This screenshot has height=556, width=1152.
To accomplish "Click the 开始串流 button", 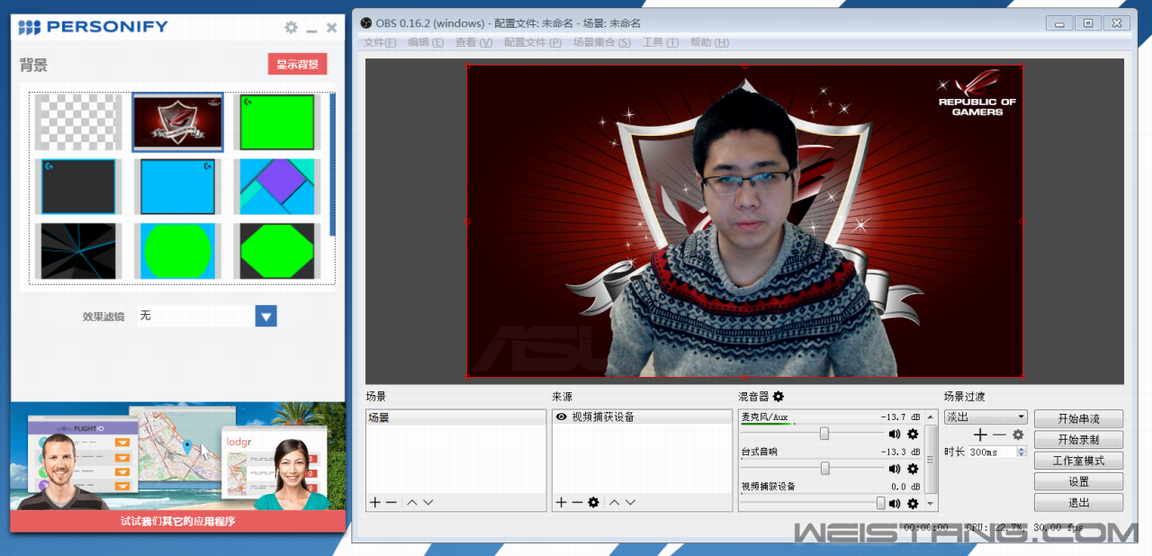I will [x=1079, y=419].
